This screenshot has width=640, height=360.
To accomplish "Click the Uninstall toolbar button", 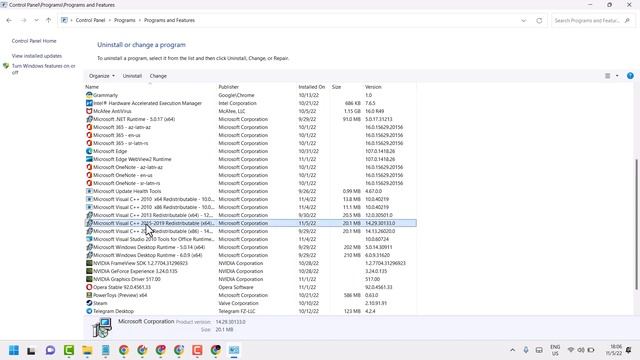I will (132, 76).
